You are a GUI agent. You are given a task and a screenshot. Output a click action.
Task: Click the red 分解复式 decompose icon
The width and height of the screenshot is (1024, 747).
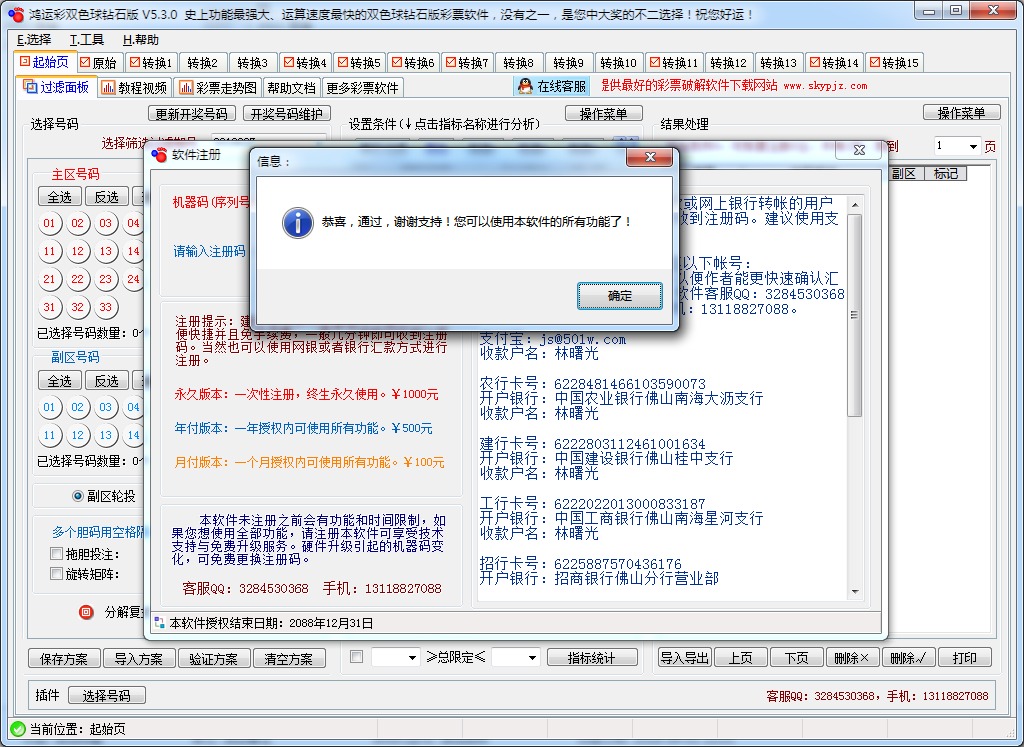84,613
